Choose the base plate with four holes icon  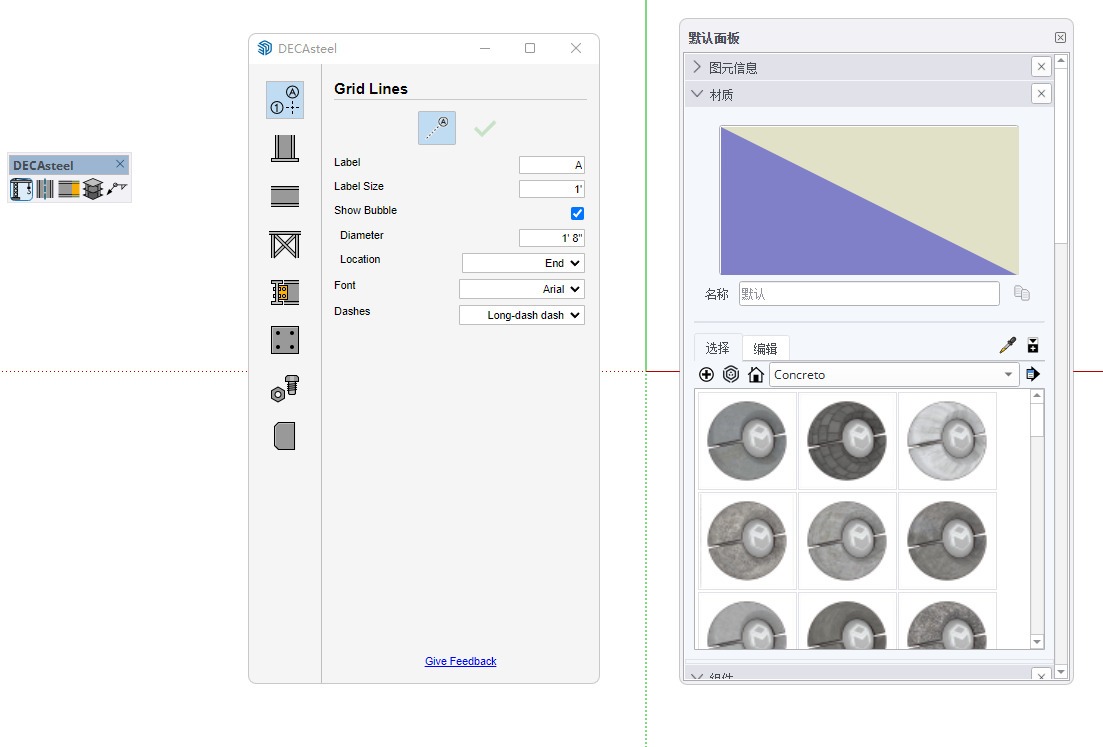(285, 340)
